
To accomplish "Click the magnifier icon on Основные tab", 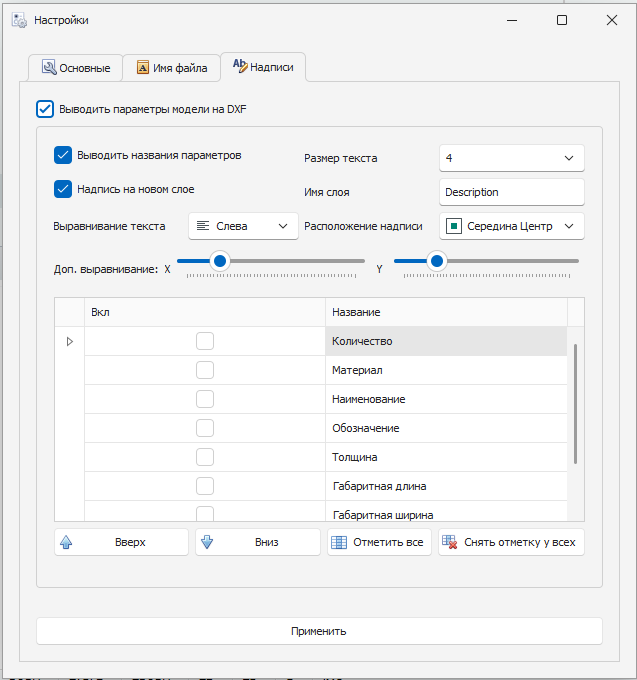I will pyautogui.click(x=47, y=68).
